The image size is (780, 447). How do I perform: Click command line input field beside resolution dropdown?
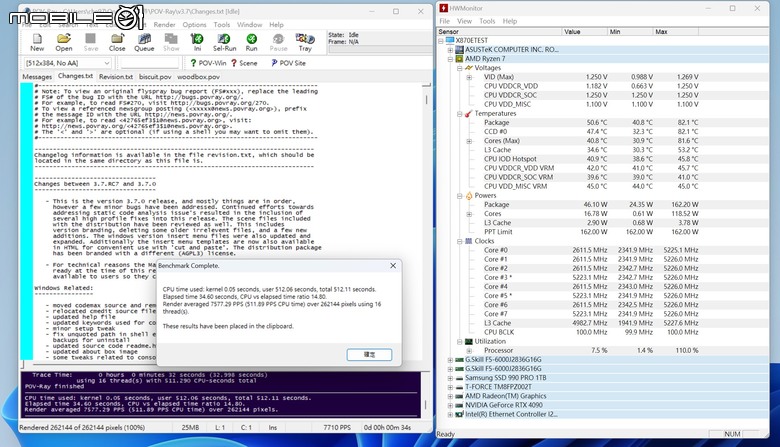149,63
